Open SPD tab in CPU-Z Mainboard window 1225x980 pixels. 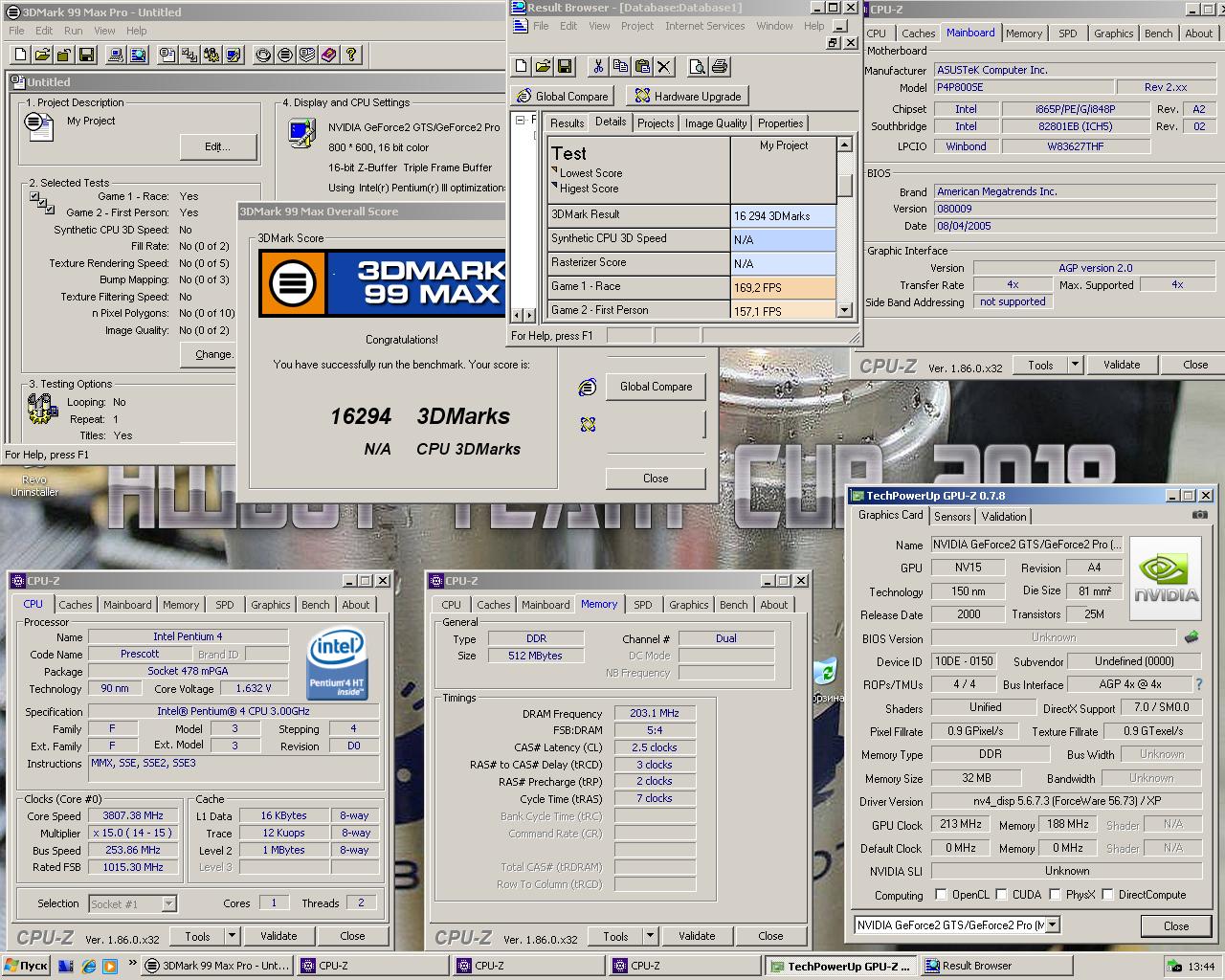[x=1067, y=33]
